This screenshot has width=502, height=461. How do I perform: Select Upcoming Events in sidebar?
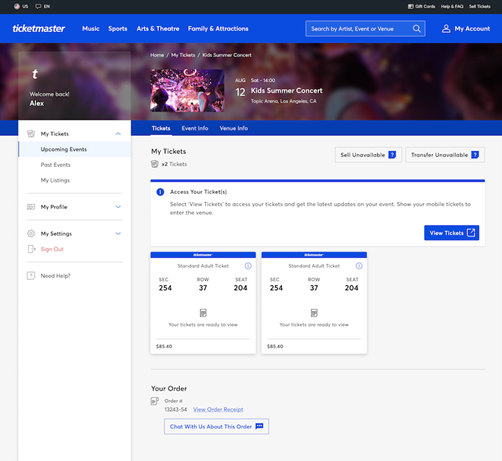75,149
